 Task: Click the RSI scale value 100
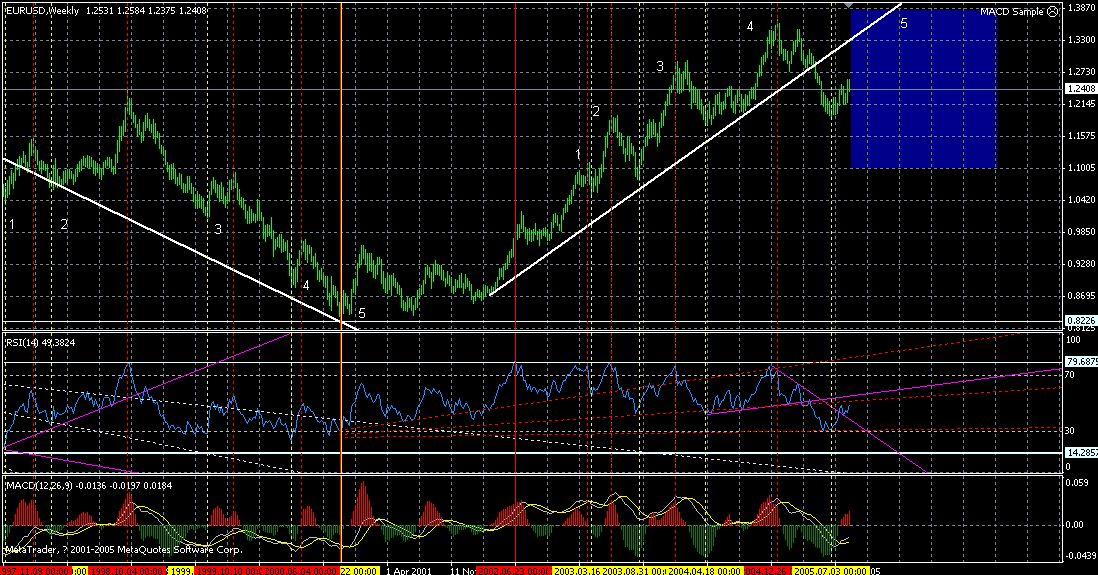(1073, 340)
